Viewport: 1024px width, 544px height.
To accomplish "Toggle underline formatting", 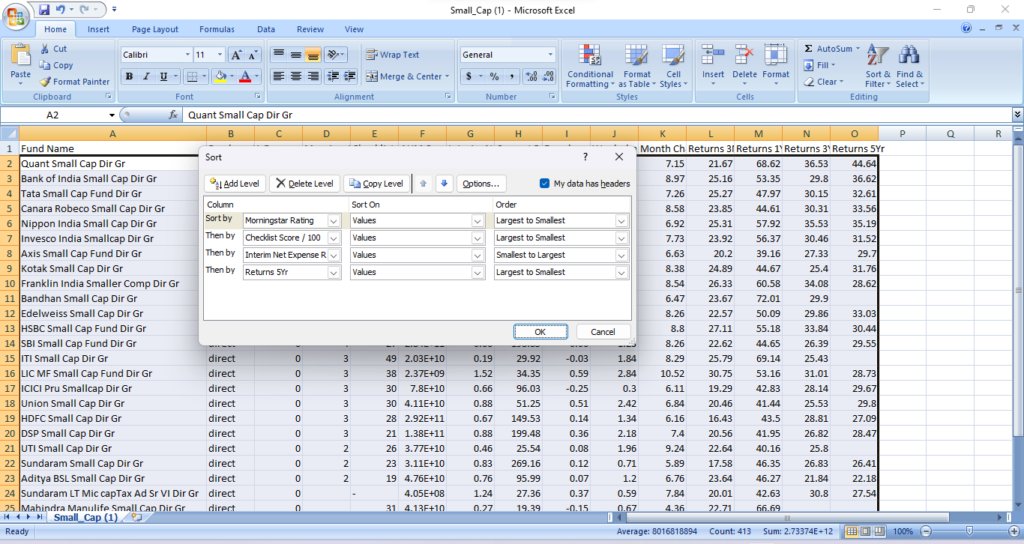I will [x=163, y=76].
